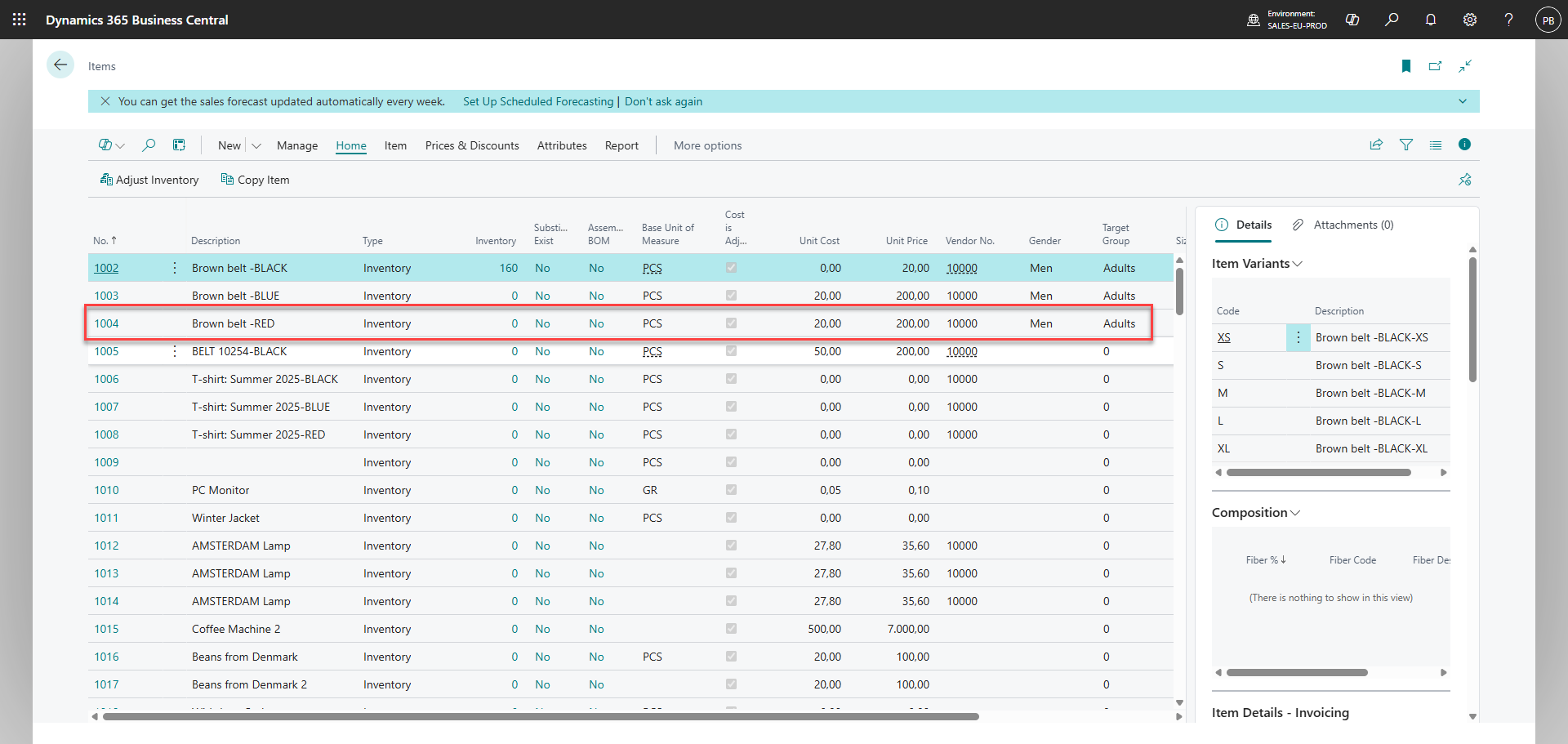The width and height of the screenshot is (1568, 744).
Task: Search the list with the magnifier icon
Action: [149, 145]
